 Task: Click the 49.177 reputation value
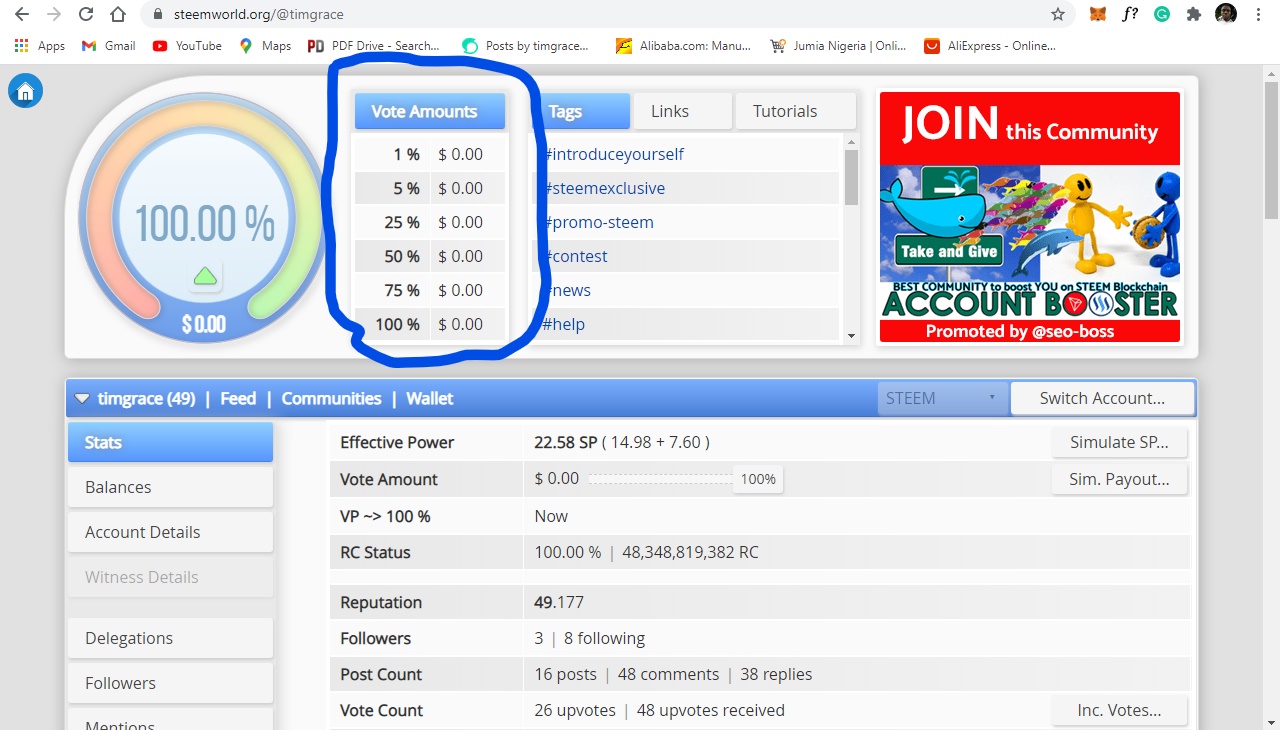tap(559, 602)
